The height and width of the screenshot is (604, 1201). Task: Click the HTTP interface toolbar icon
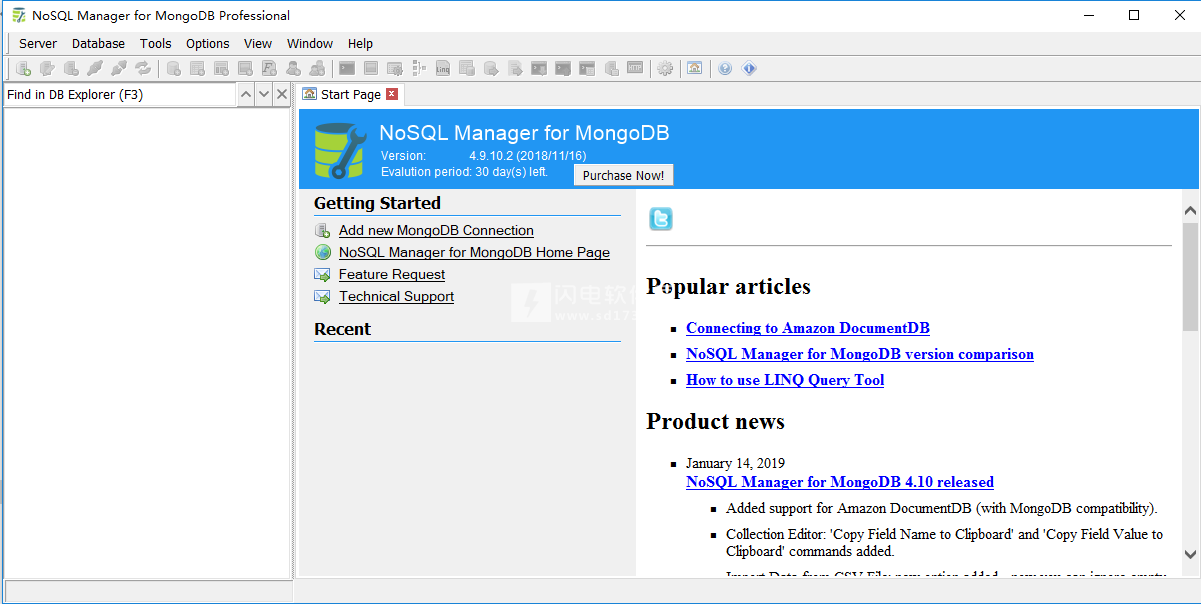click(x=635, y=68)
